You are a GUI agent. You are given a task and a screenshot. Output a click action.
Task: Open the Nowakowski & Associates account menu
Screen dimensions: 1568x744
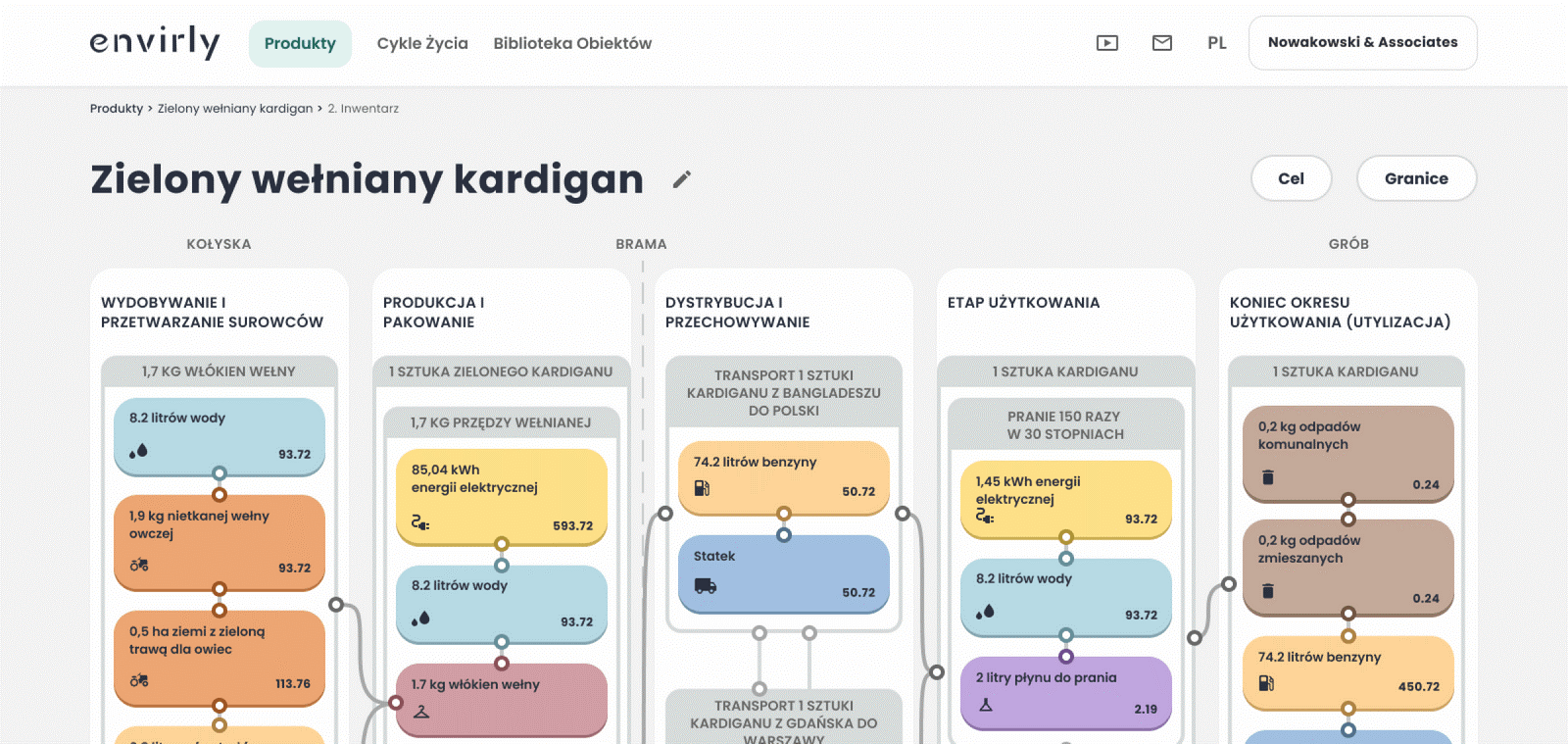click(x=1362, y=43)
